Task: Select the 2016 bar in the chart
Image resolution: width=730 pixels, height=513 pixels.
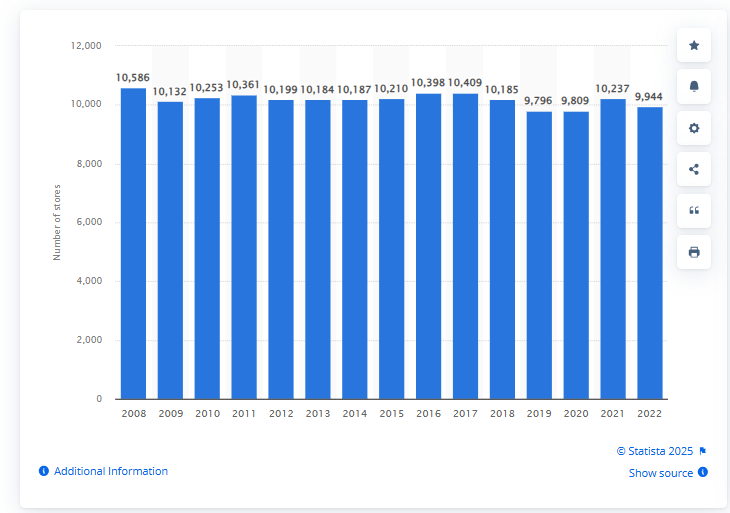Action: click(x=428, y=246)
